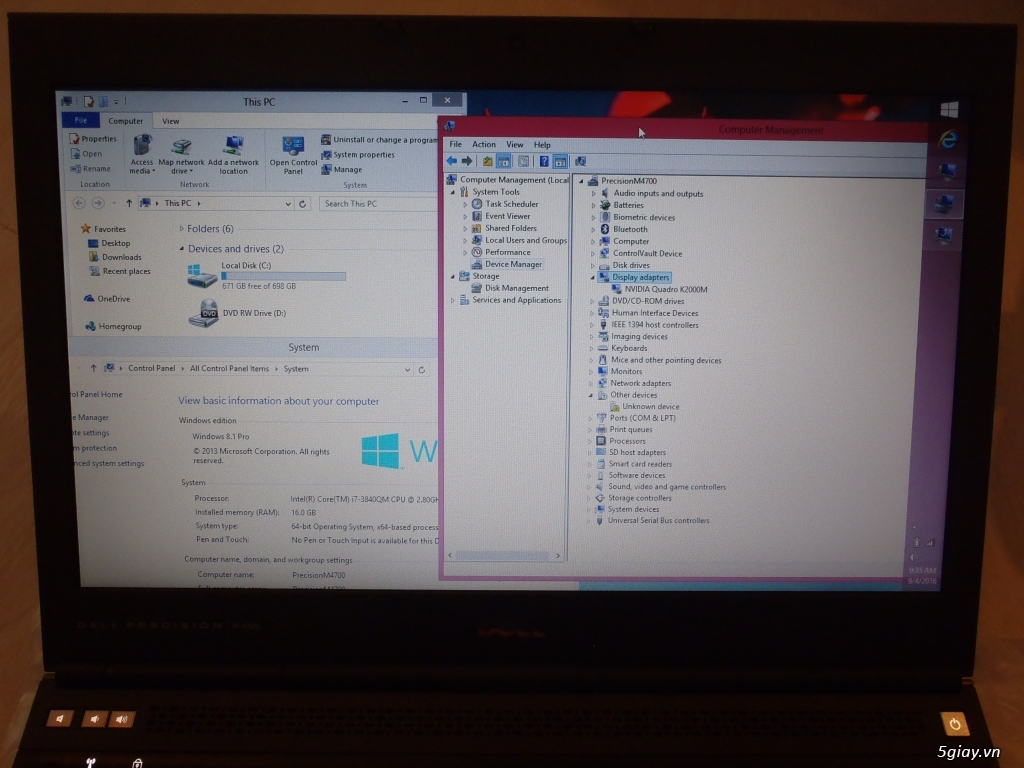
Task: Click the Help toolbar icon in Computer Management
Action: pos(543,161)
